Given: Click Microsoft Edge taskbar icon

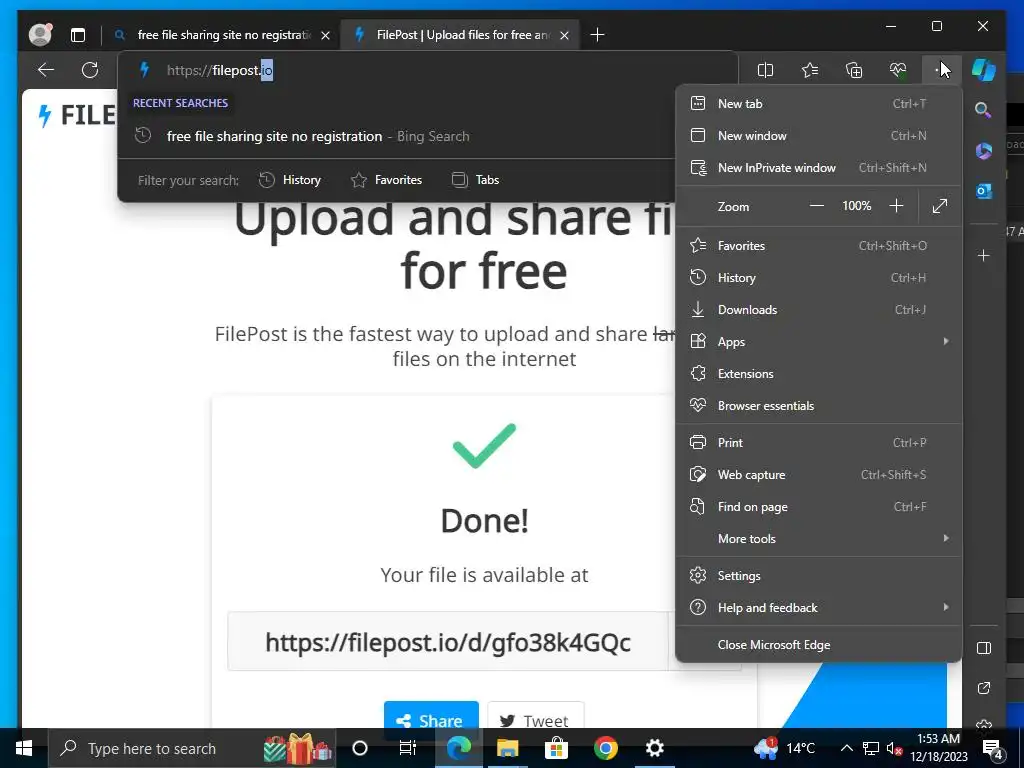Looking at the screenshot, I should tap(459, 748).
